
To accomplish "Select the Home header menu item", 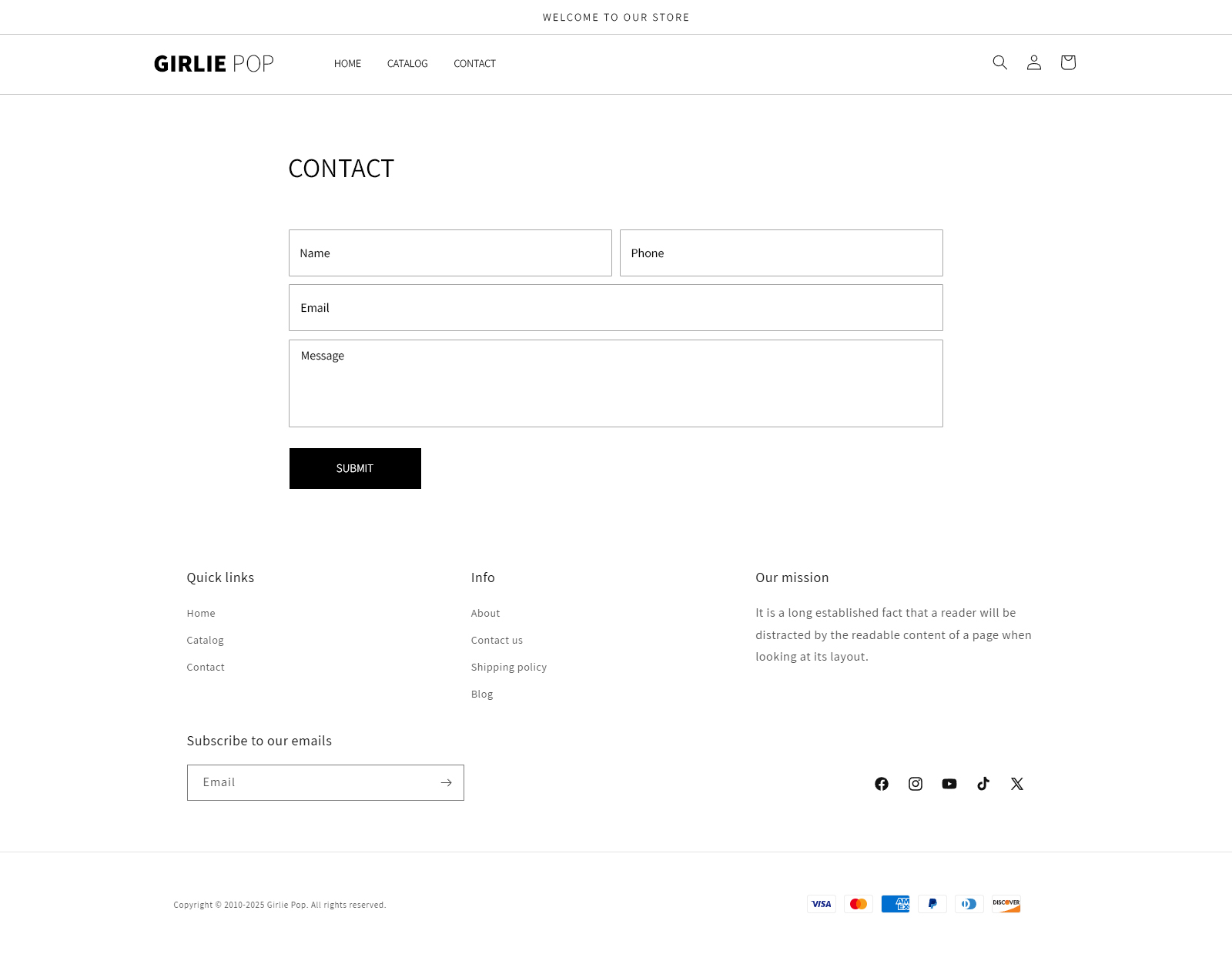I will [347, 64].
